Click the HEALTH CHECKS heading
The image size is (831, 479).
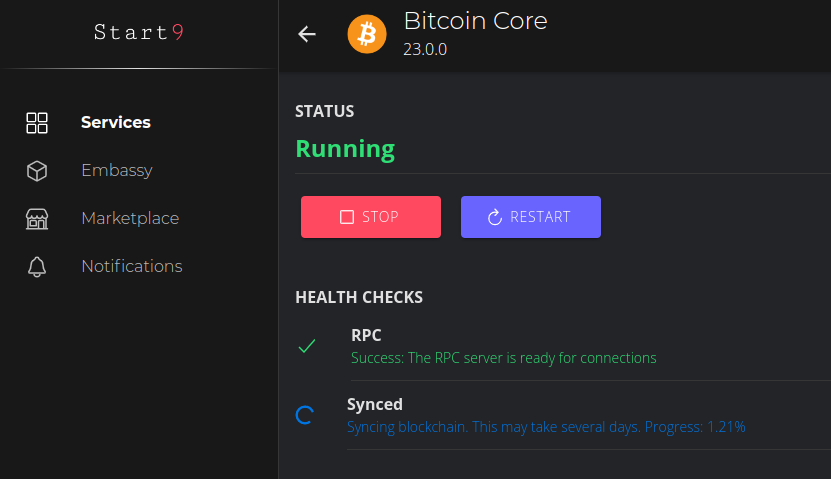(x=359, y=297)
